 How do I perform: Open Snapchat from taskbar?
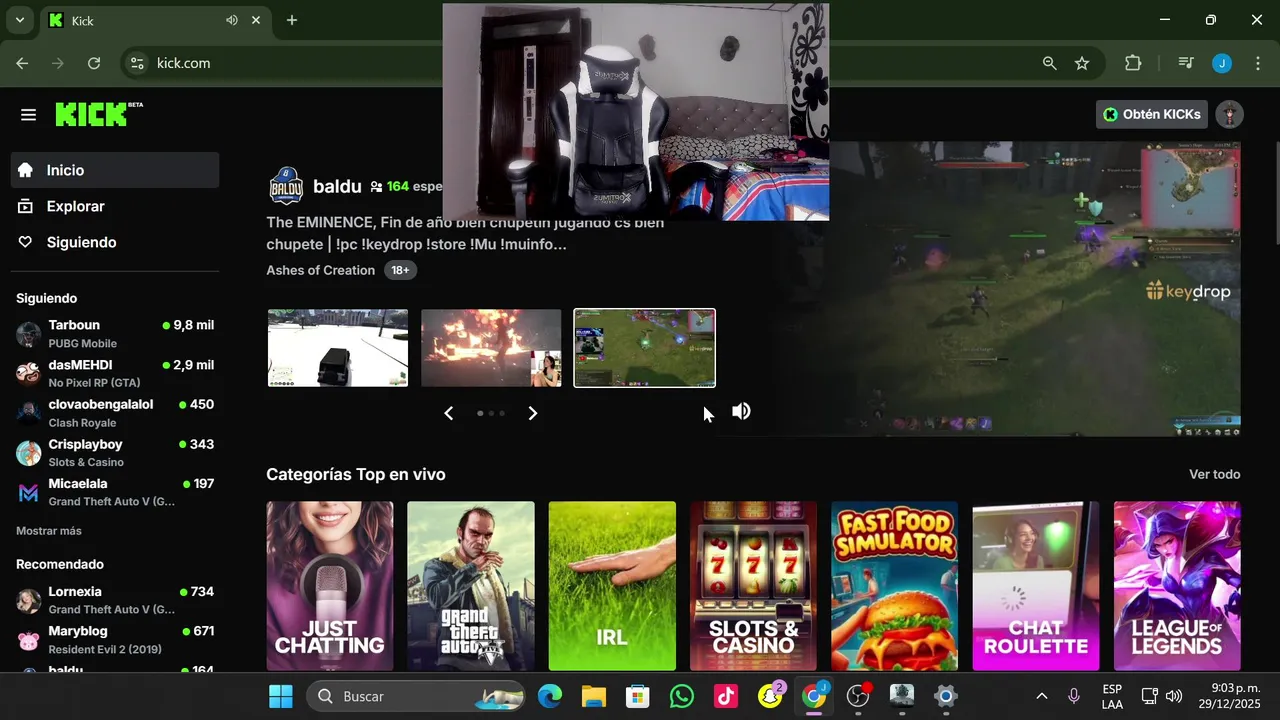tap(770, 696)
